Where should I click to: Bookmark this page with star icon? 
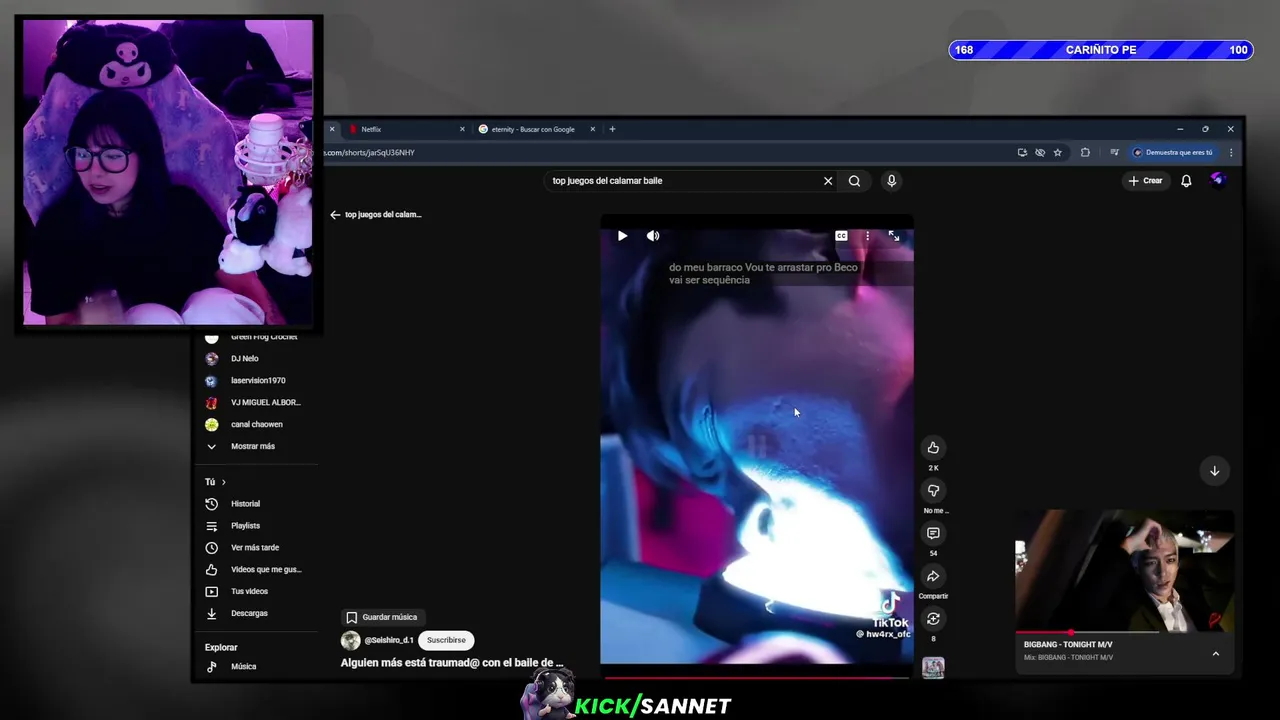point(1058,153)
